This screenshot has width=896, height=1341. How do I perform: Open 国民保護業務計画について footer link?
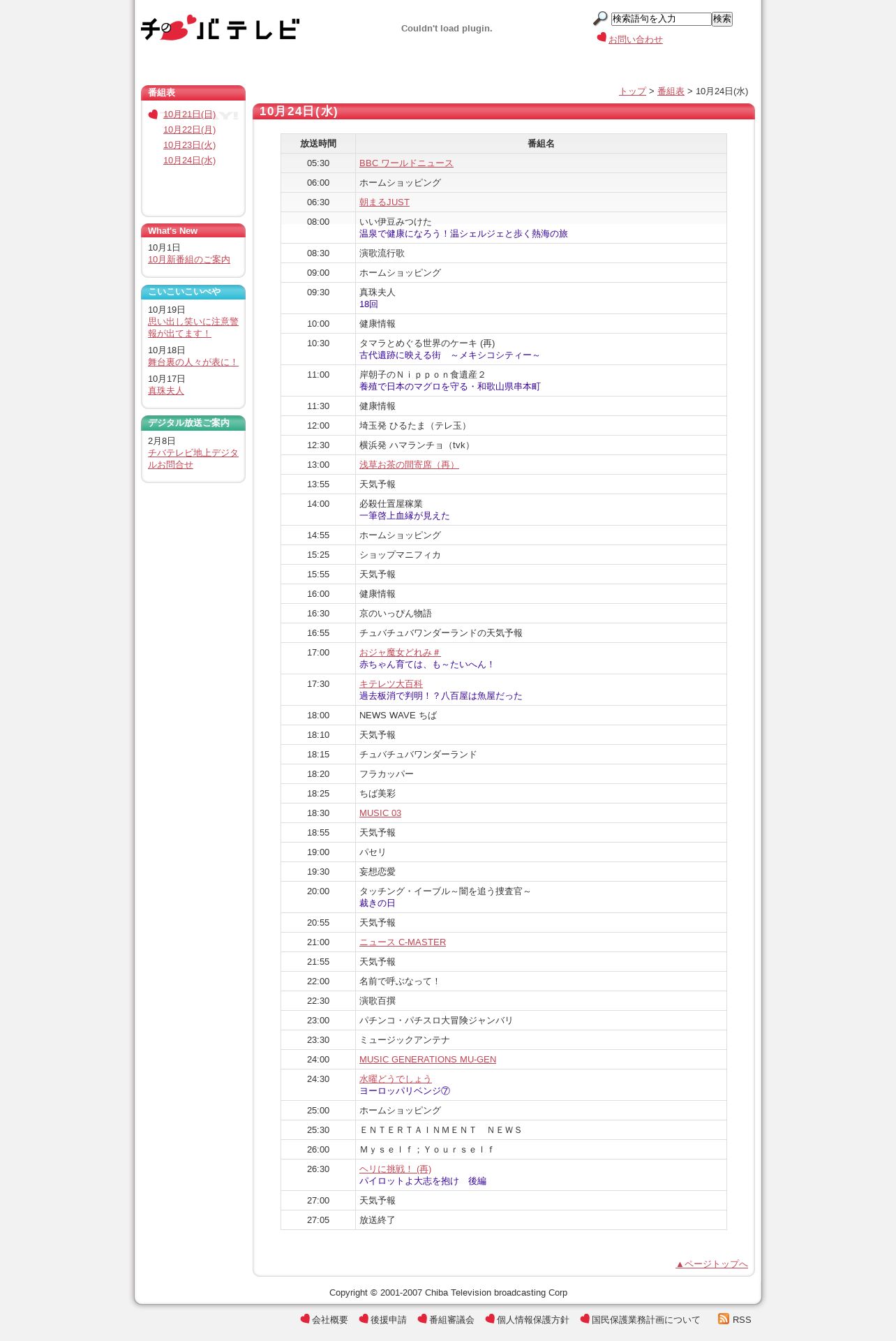click(646, 1320)
